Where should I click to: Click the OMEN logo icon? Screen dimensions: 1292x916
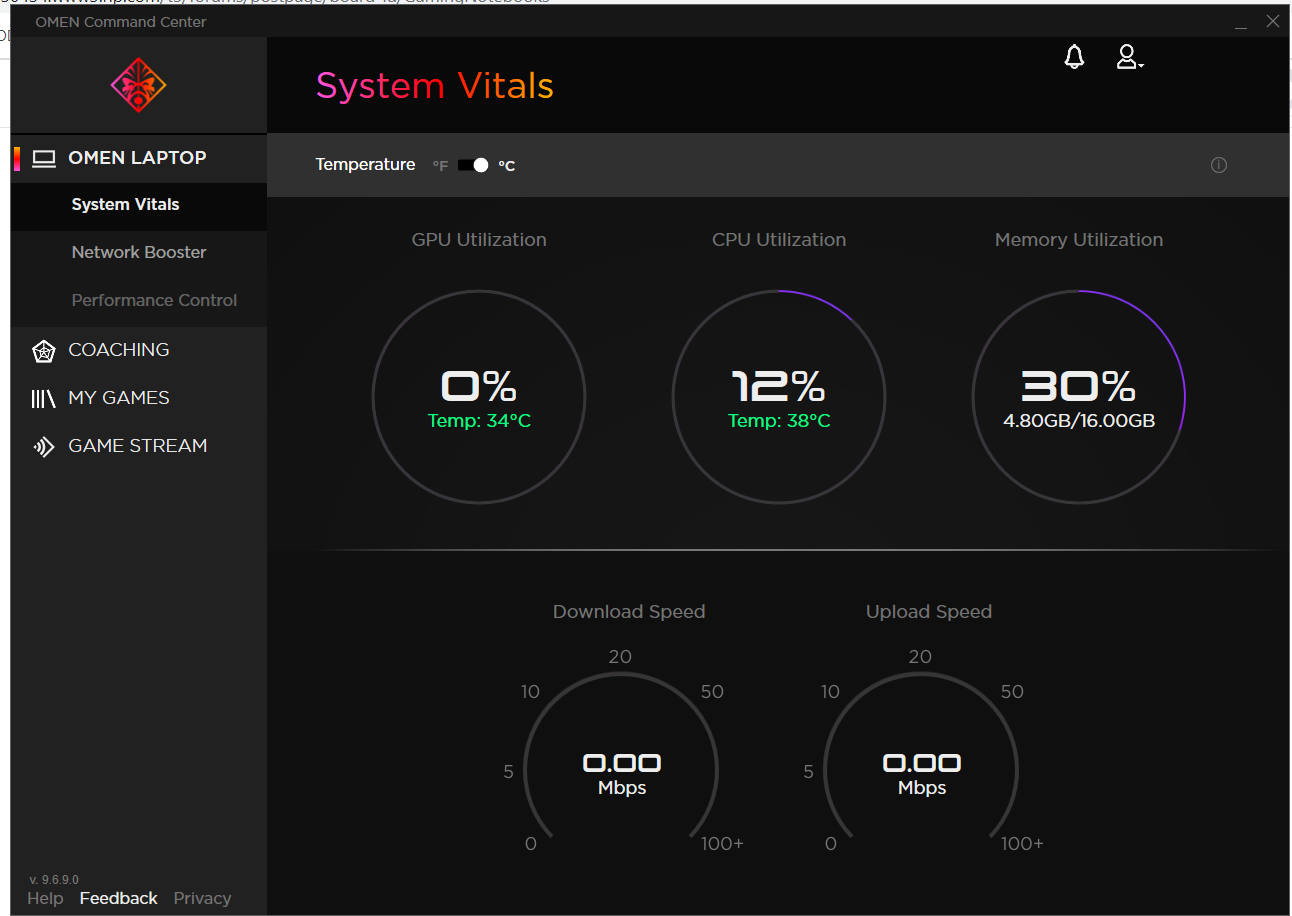coord(139,85)
